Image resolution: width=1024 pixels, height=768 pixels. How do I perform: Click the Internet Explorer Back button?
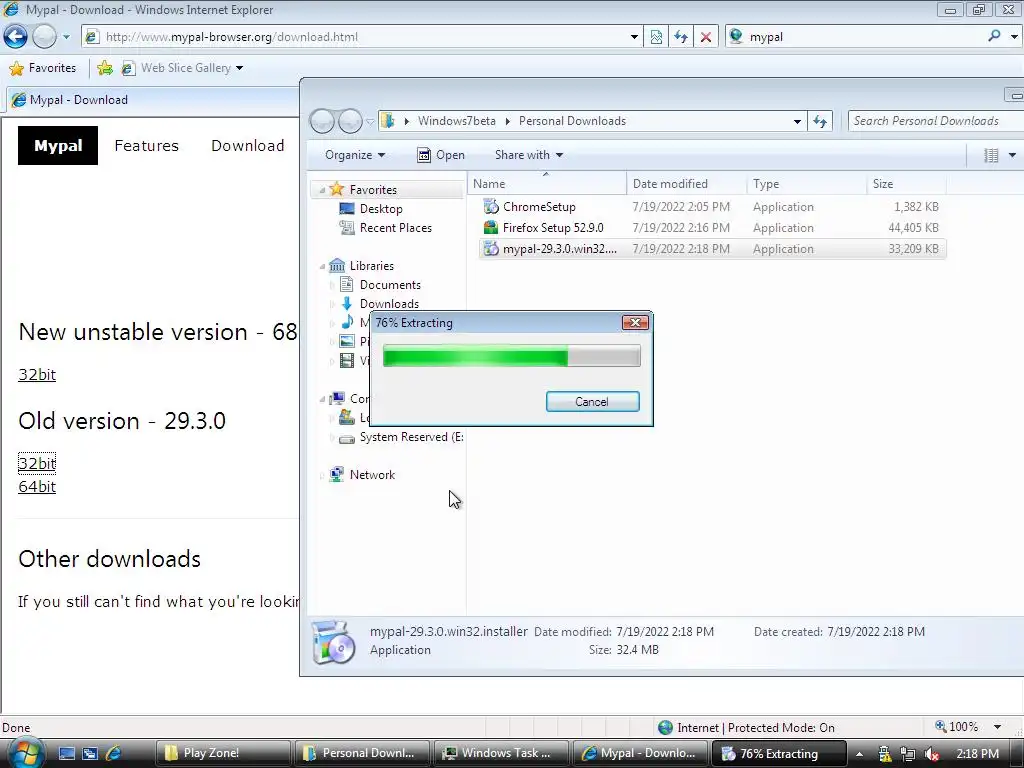pos(16,37)
